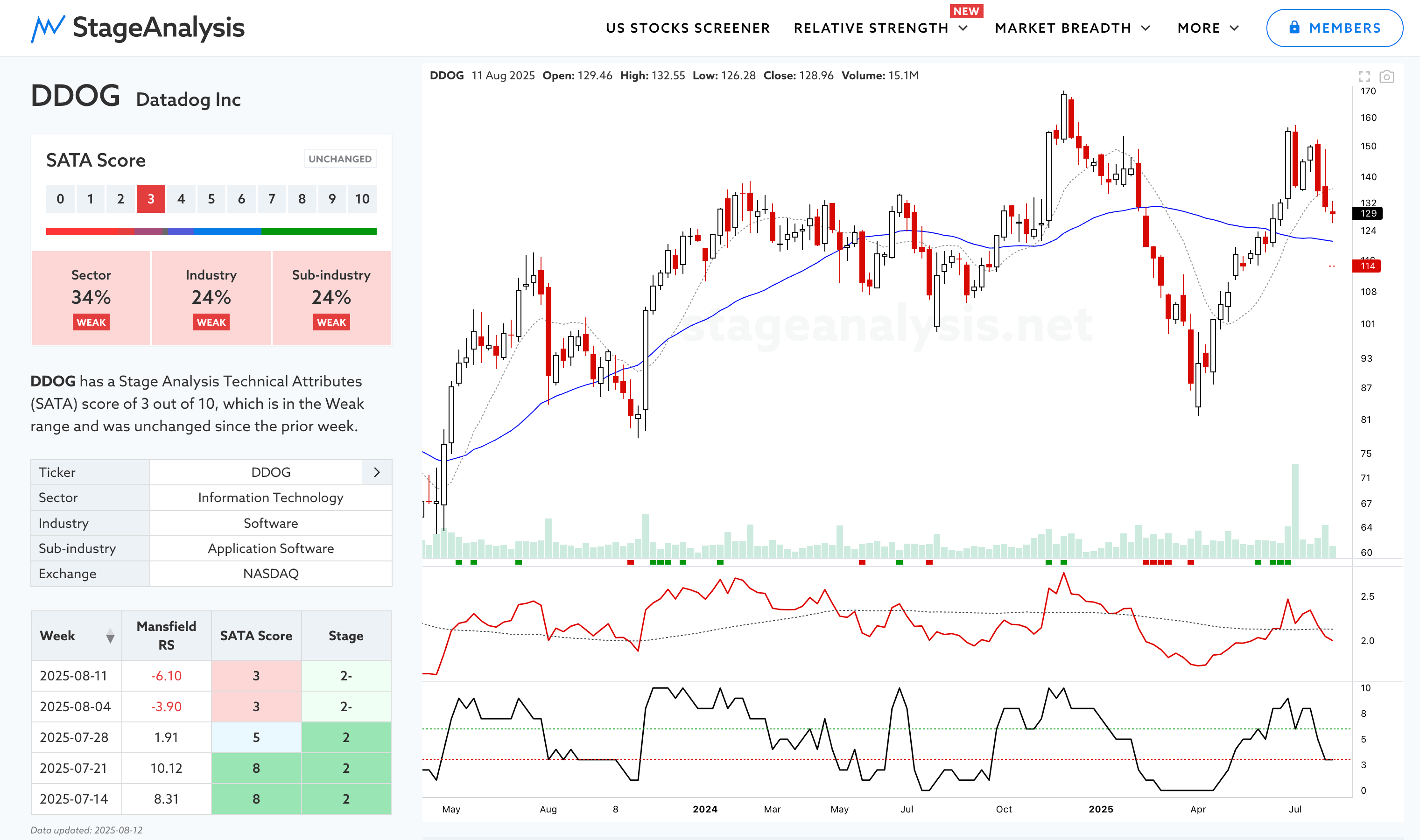This screenshot has height=840, width=1420.
Task: Click the Software industry cell
Action: (271, 523)
